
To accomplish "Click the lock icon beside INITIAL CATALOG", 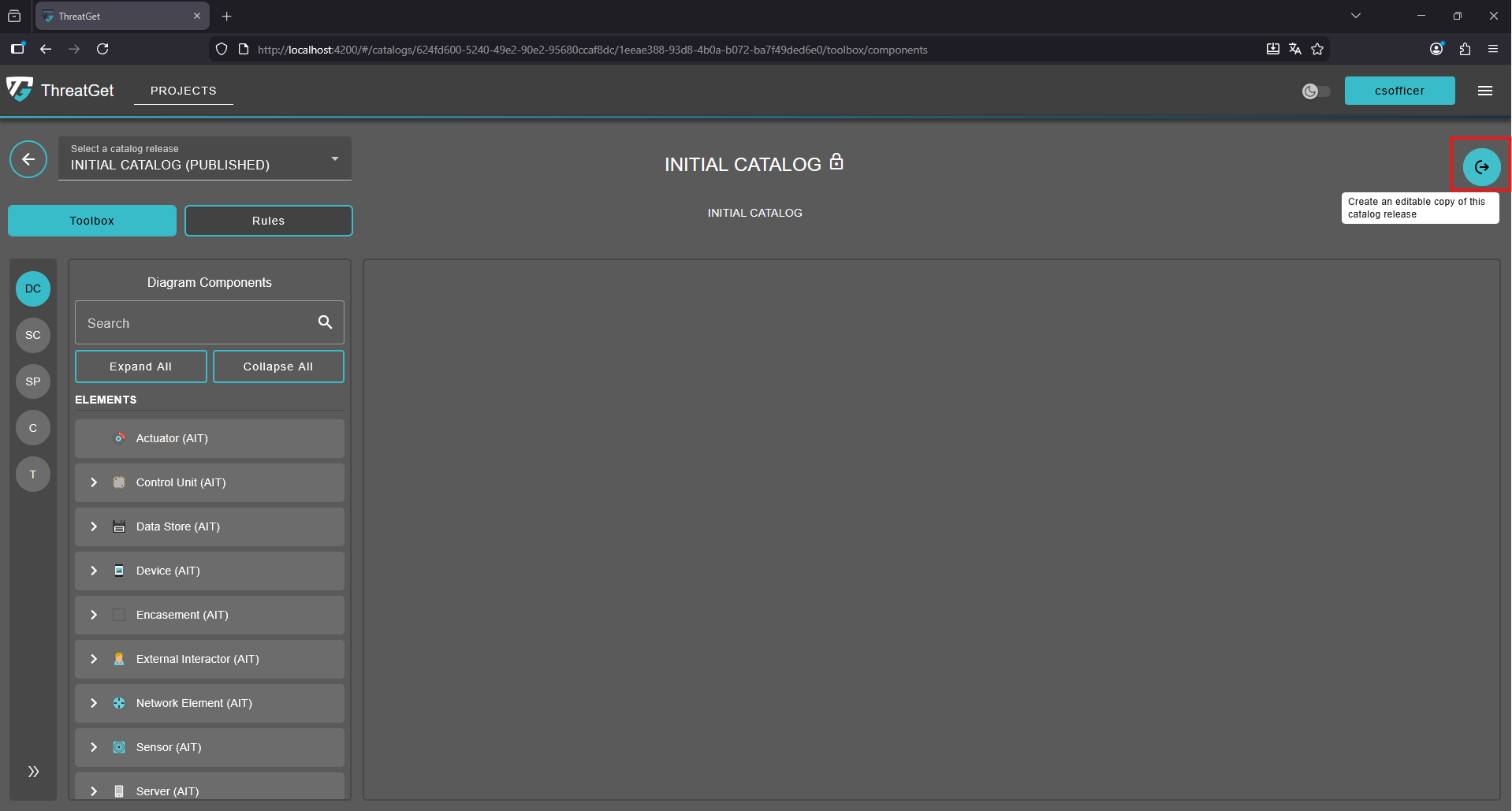I will (x=836, y=162).
